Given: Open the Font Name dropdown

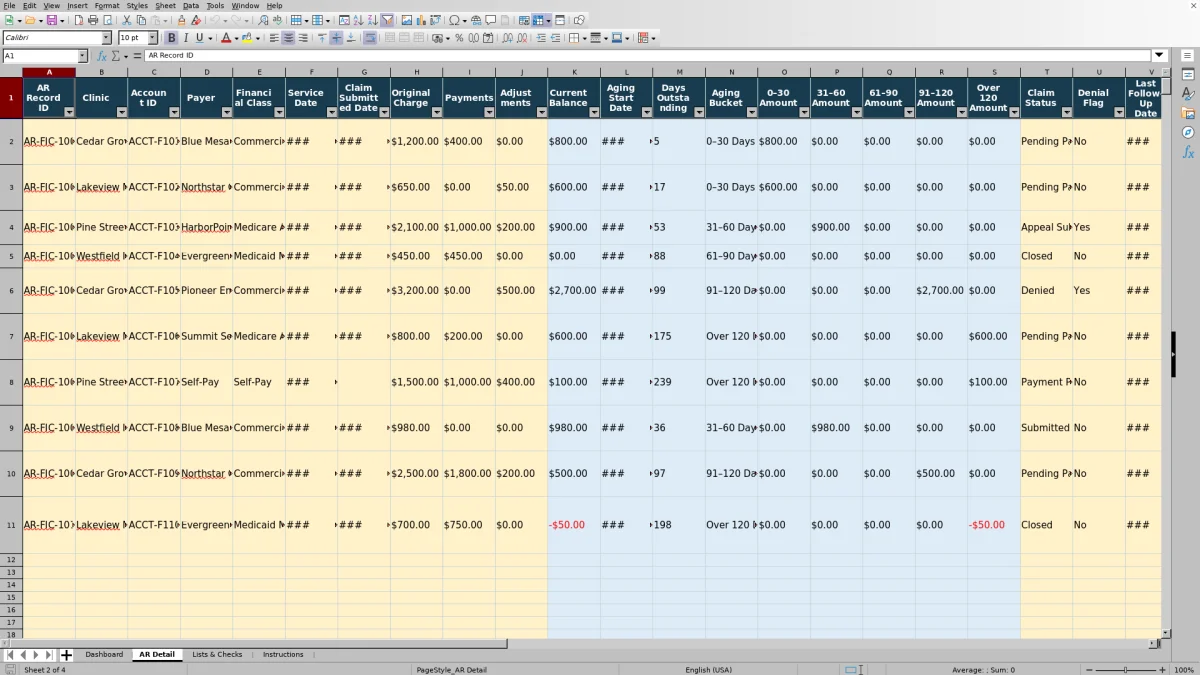Looking at the screenshot, I should click(x=106, y=38).
